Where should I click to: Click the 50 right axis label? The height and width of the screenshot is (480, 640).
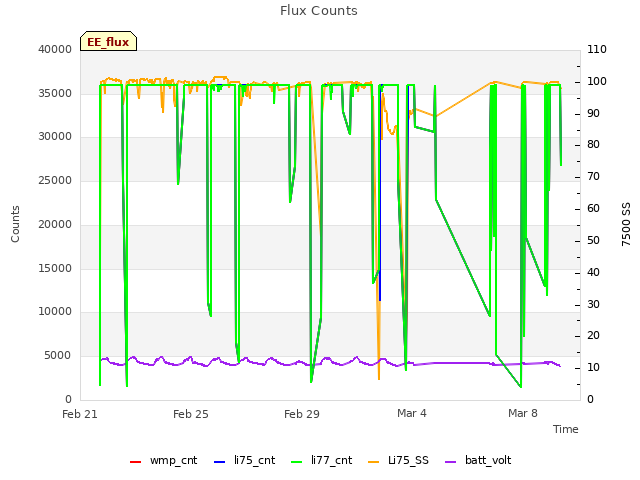[x=593, y=240]
